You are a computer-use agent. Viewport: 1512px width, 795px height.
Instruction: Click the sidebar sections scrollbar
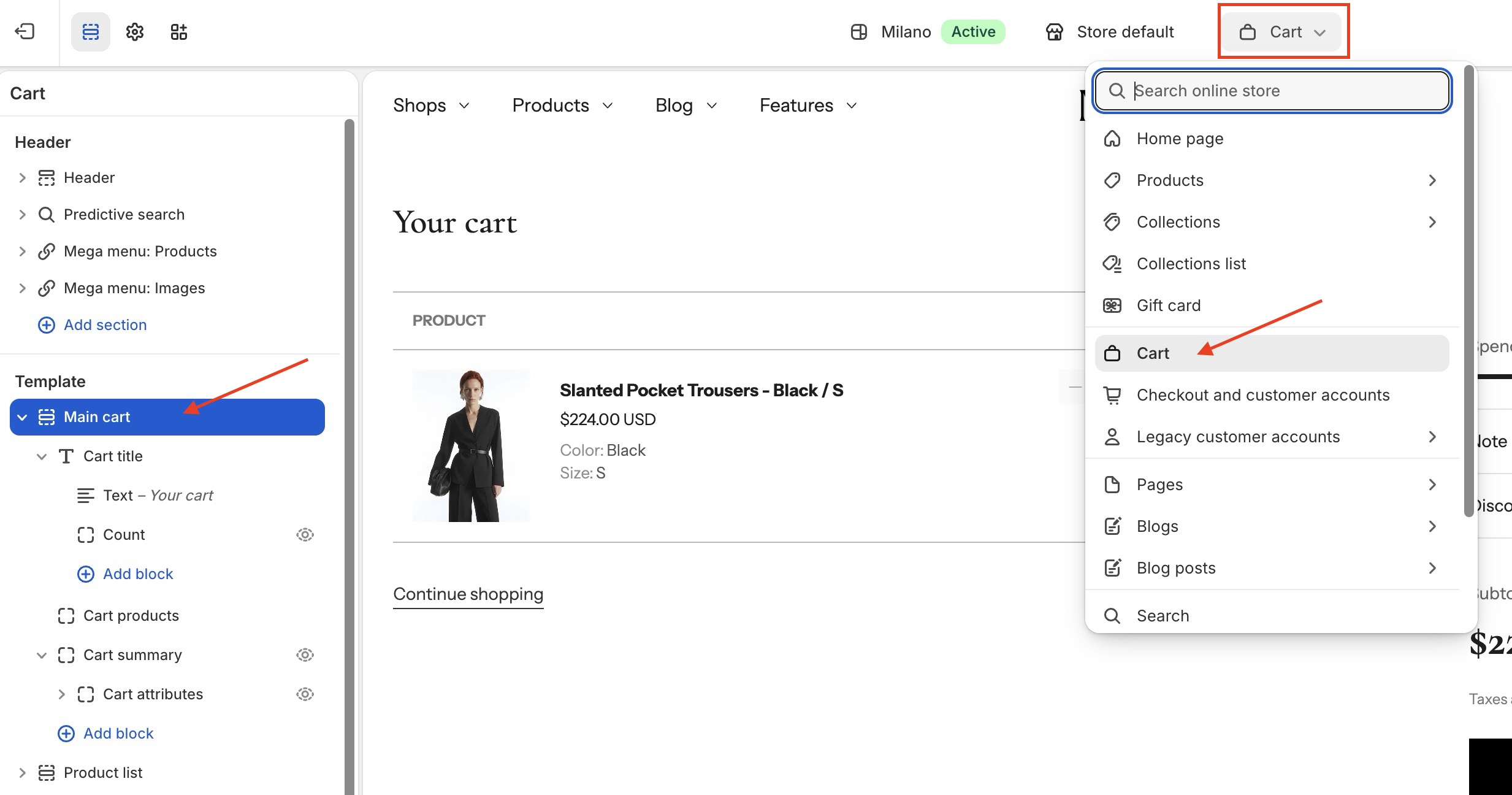[x=349, y=456]
